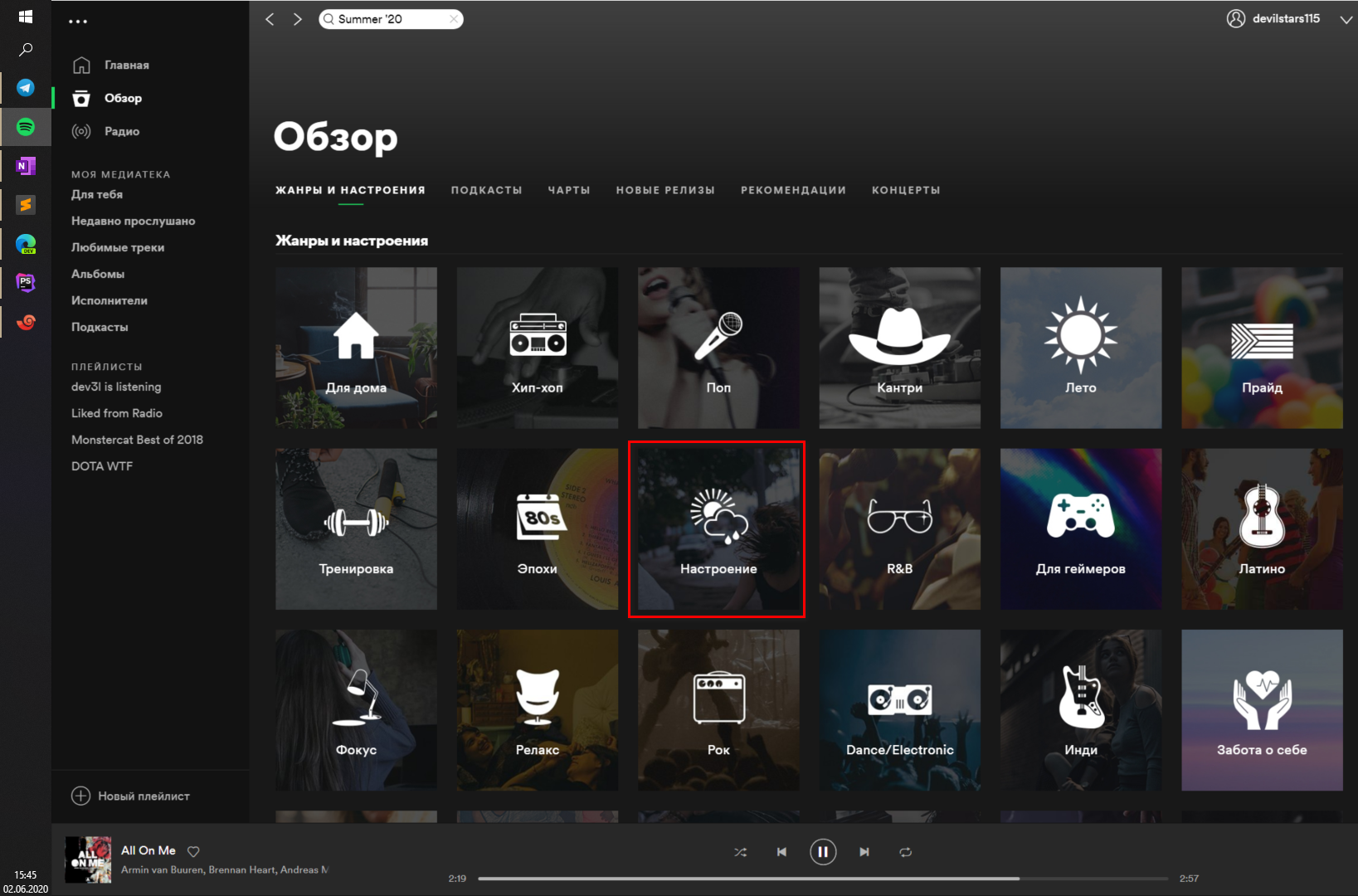The height and width of the screenshot is (896, 1358).
Task: Click the search box containing Summer '20
Action: pyautogui.click(x=391, y=19)
